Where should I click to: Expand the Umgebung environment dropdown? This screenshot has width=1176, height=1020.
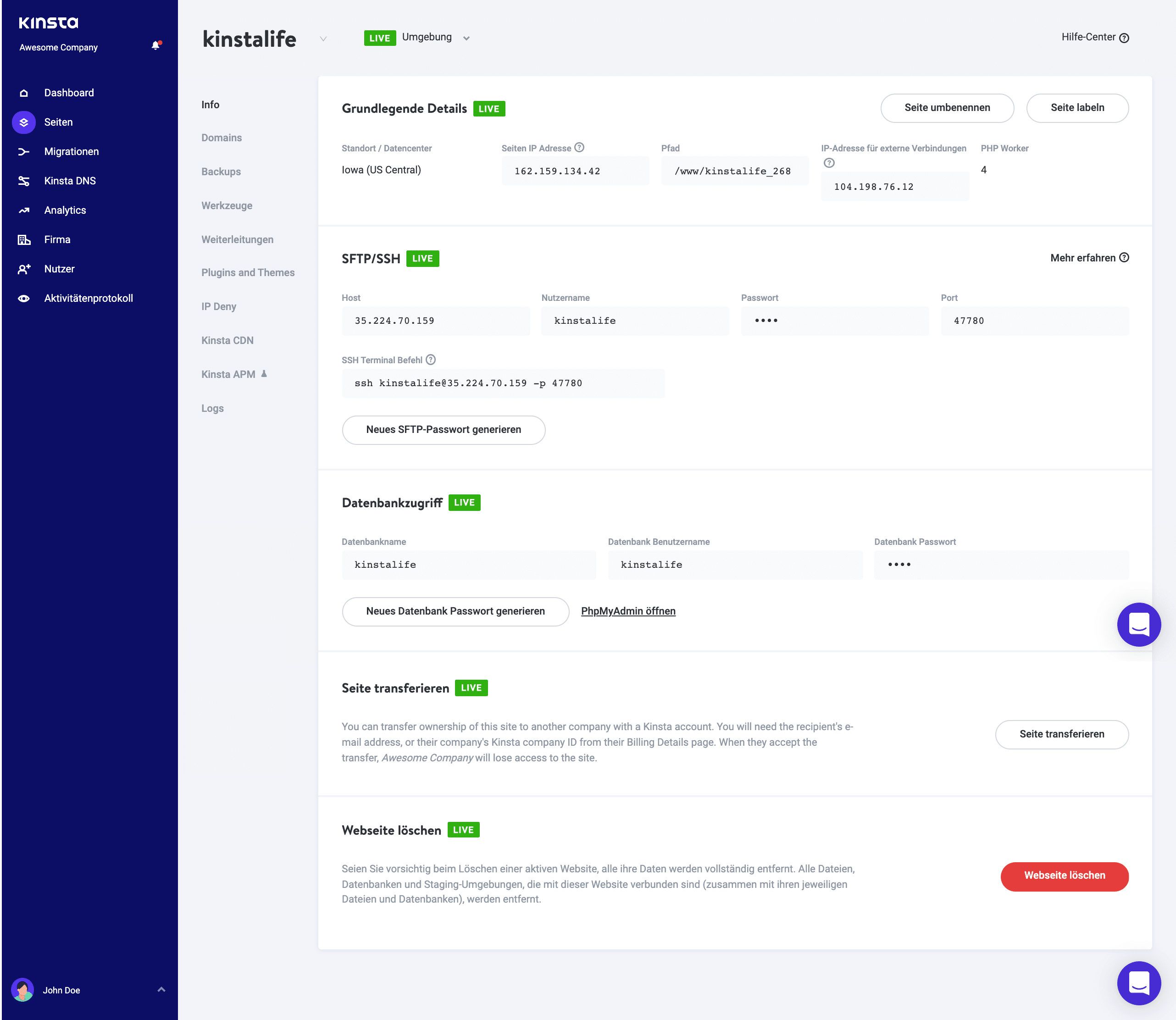tap(467, 37)
